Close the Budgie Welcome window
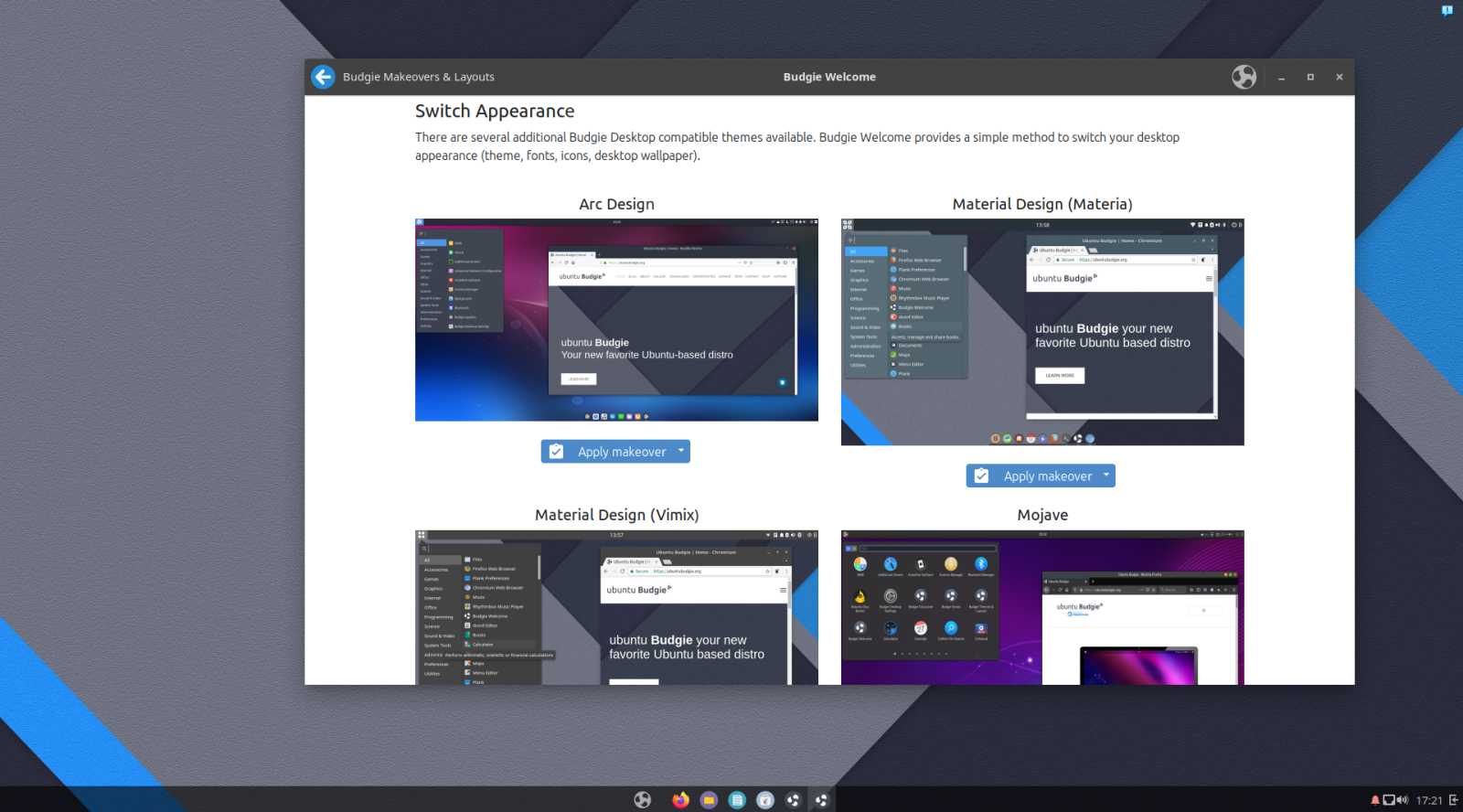Screen dimensions: 1463x812 coord(1340,78)
